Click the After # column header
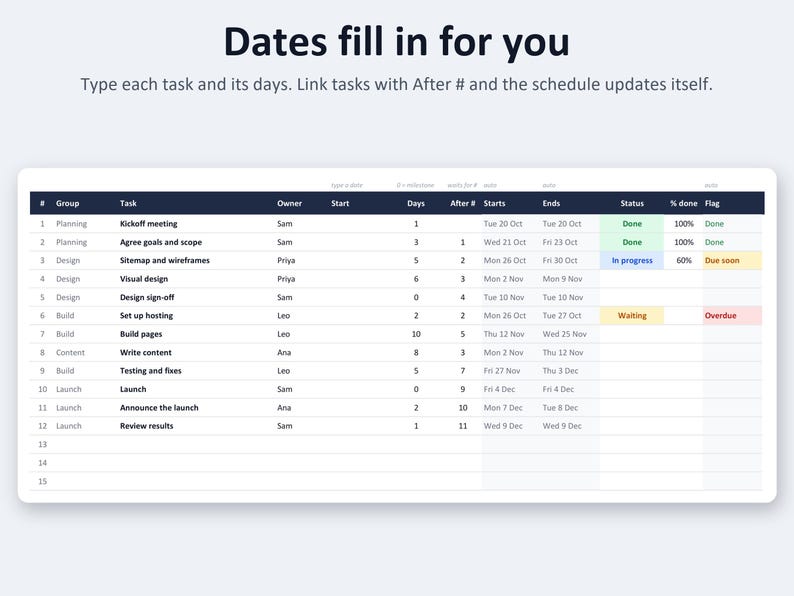 point(462,203)
